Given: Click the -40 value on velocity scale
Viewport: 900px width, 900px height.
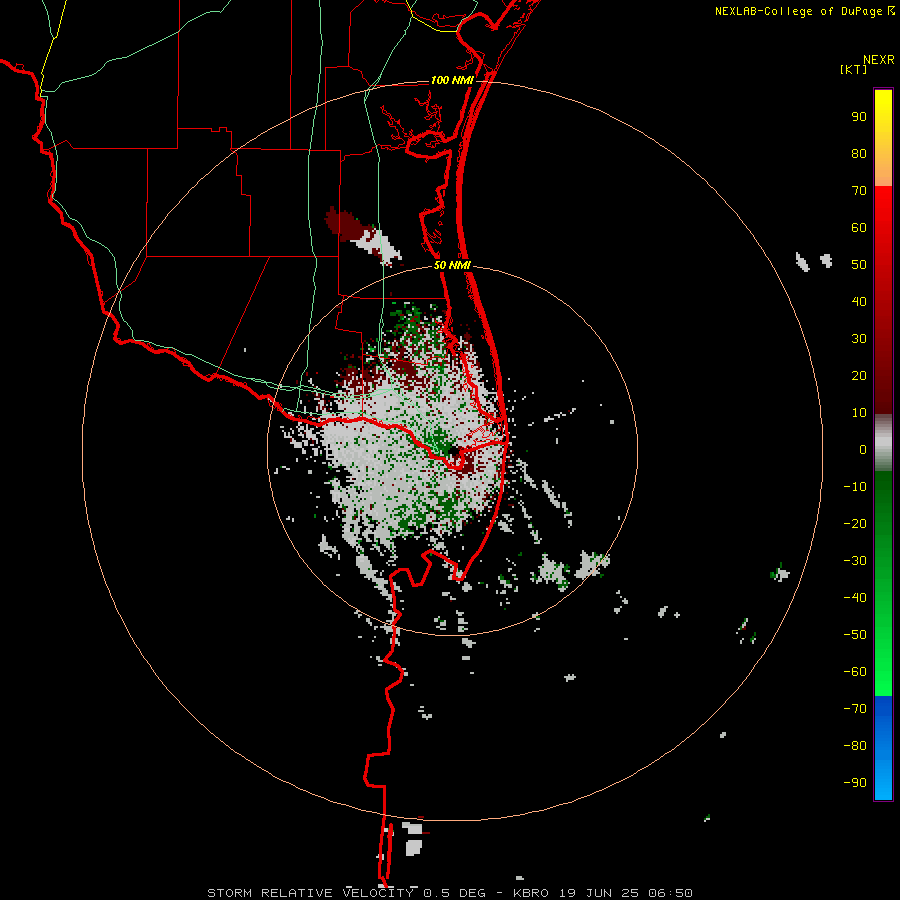Looking at the screenshot, I should click(855, 598).
